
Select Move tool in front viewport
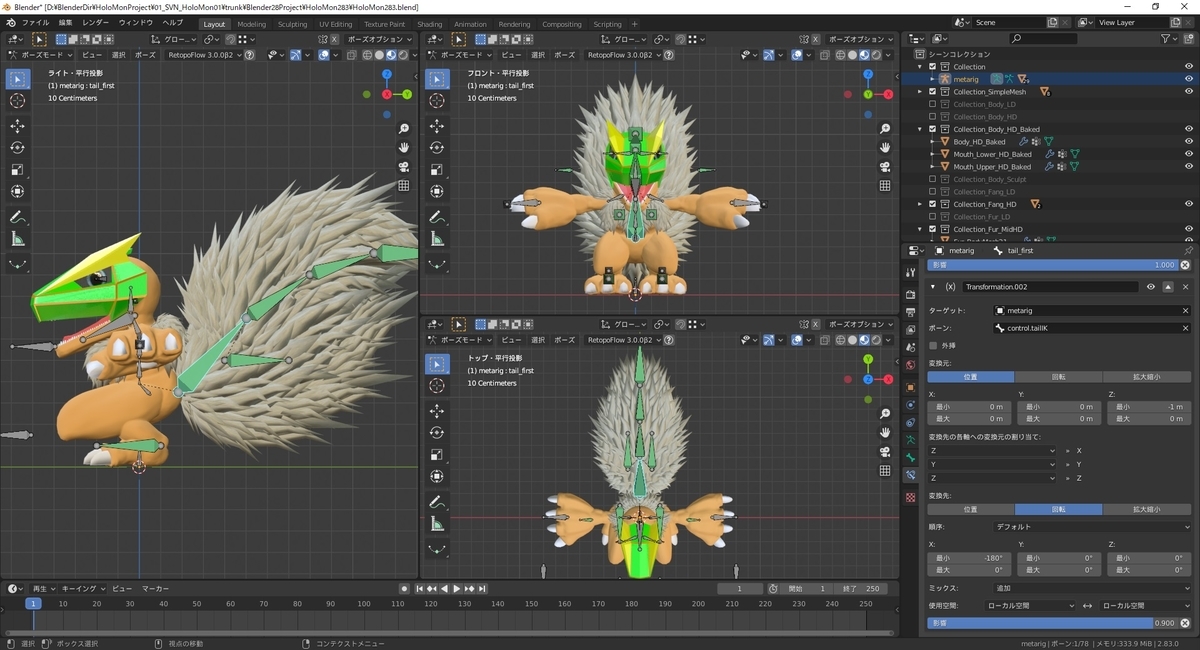click(437, 125)
